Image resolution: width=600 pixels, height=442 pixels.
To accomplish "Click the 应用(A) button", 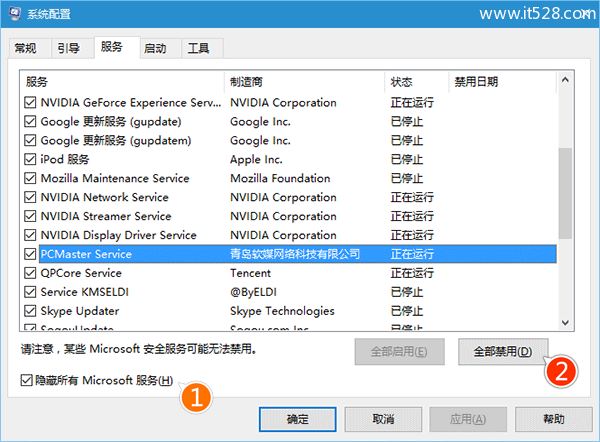I will tap(468, 419).
